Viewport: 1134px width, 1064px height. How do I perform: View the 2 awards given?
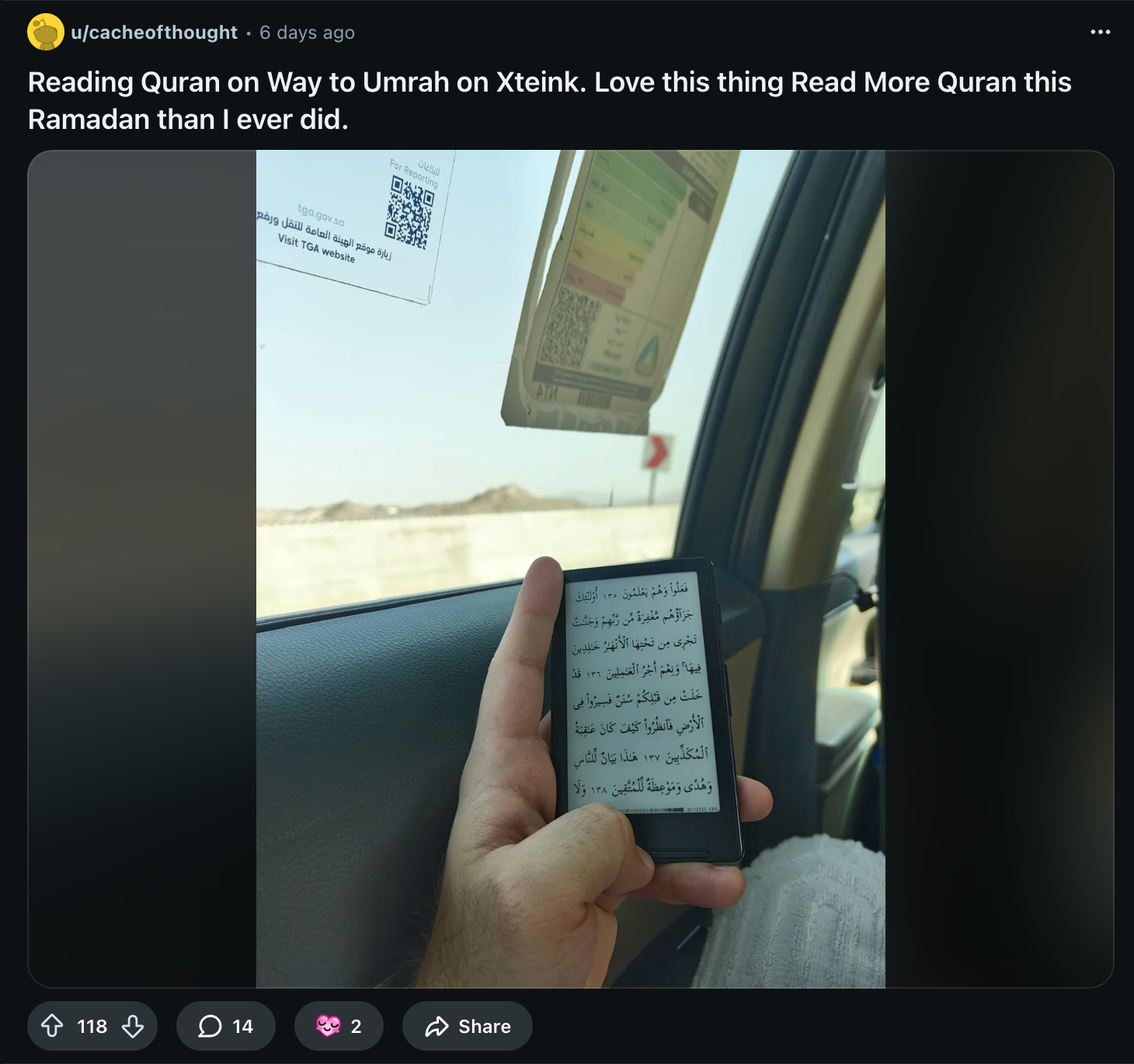(339, 1026)
